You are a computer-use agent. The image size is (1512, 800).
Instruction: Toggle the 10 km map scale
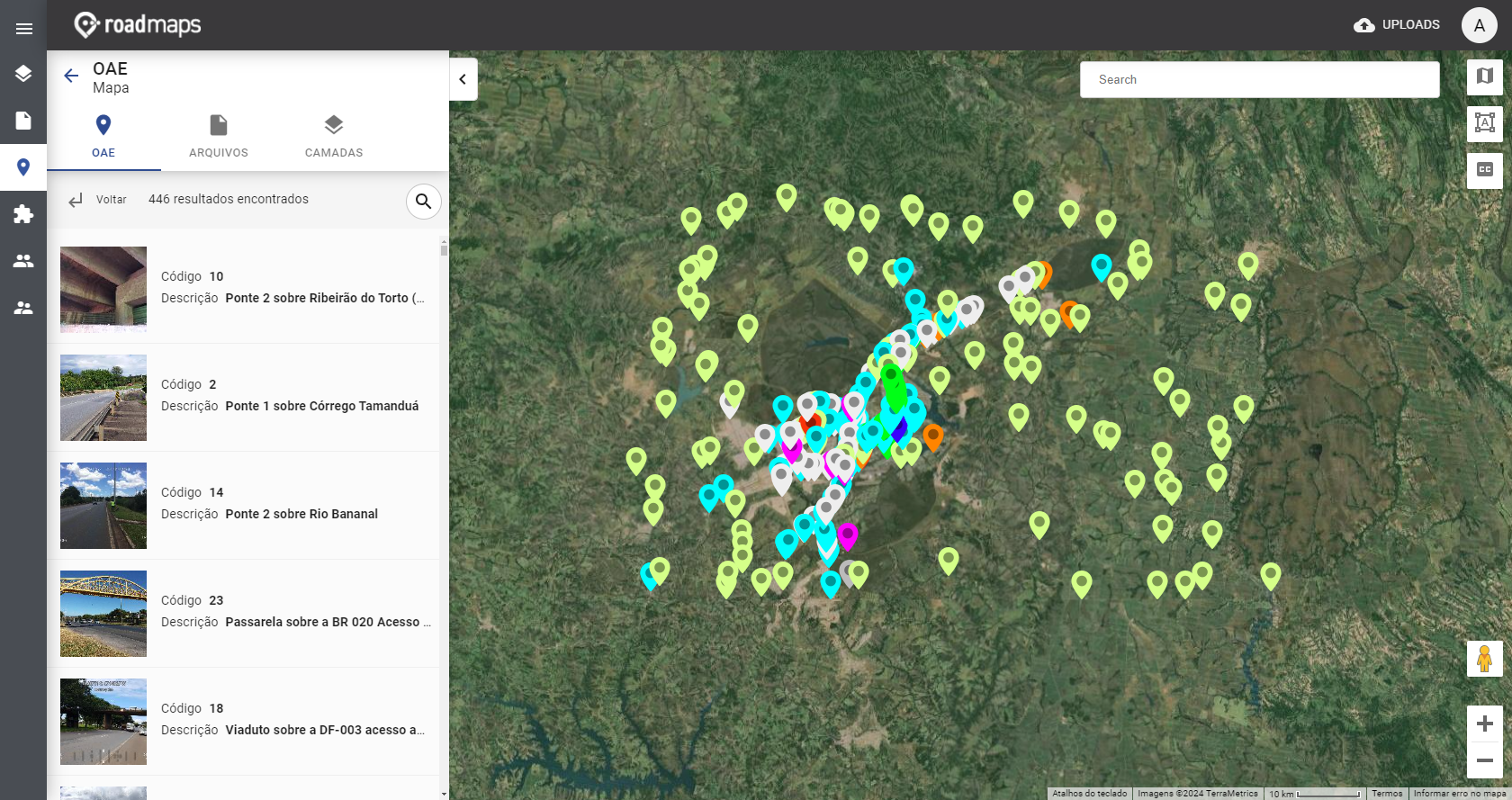pos(1315,794)
